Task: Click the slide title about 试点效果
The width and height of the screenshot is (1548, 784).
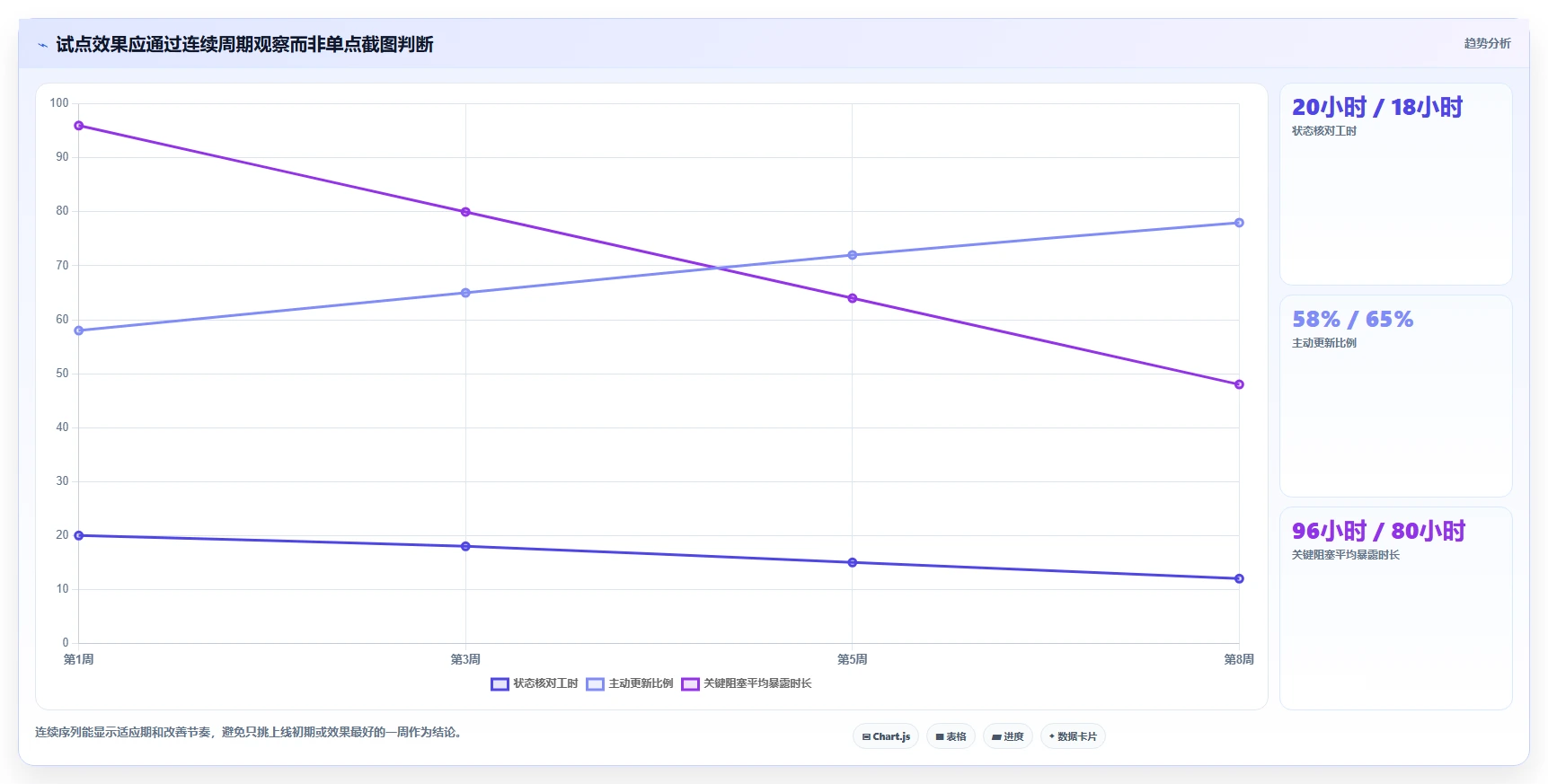Action: 244,44
